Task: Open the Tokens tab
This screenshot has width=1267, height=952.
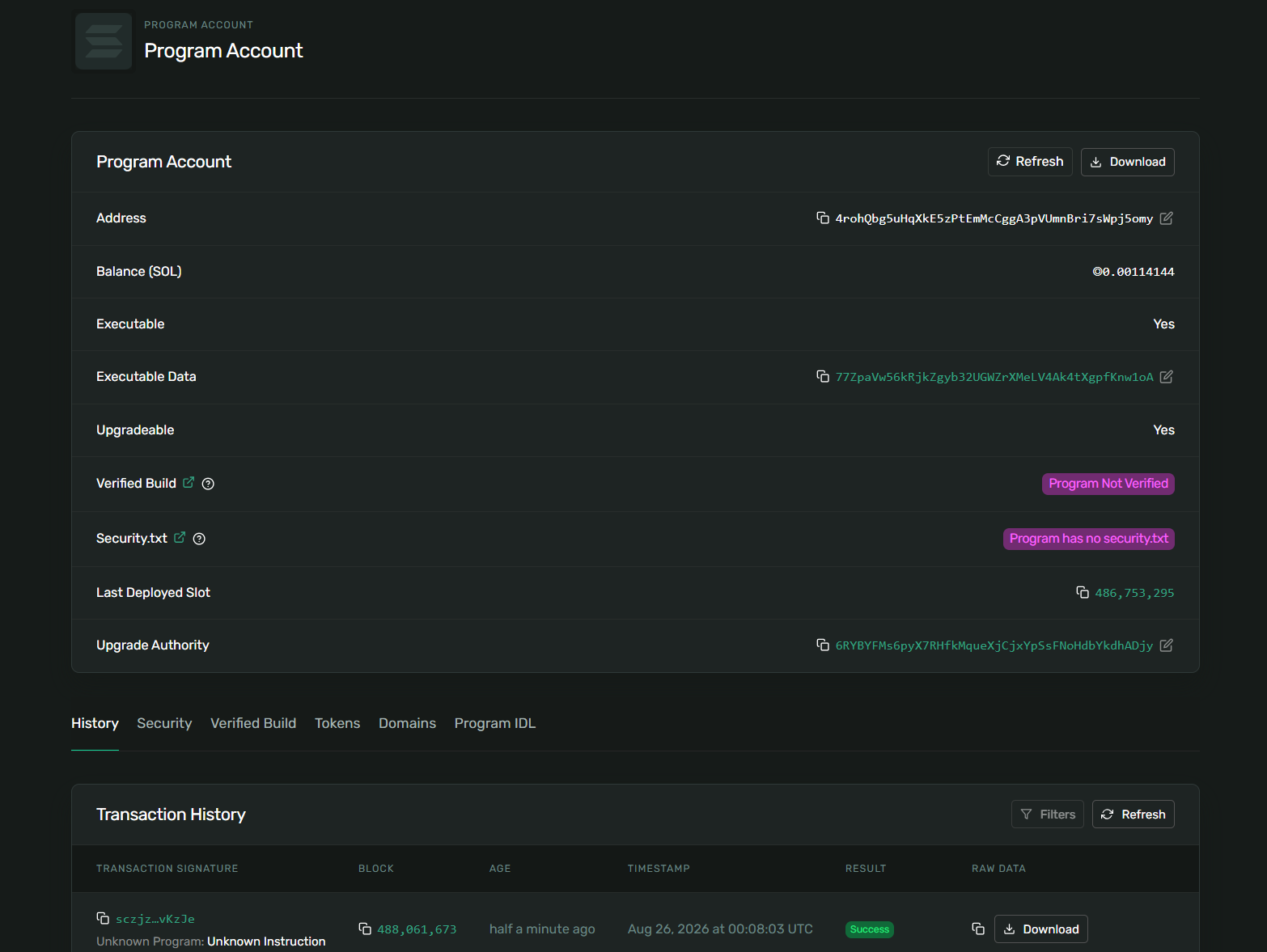Action: 337,723
